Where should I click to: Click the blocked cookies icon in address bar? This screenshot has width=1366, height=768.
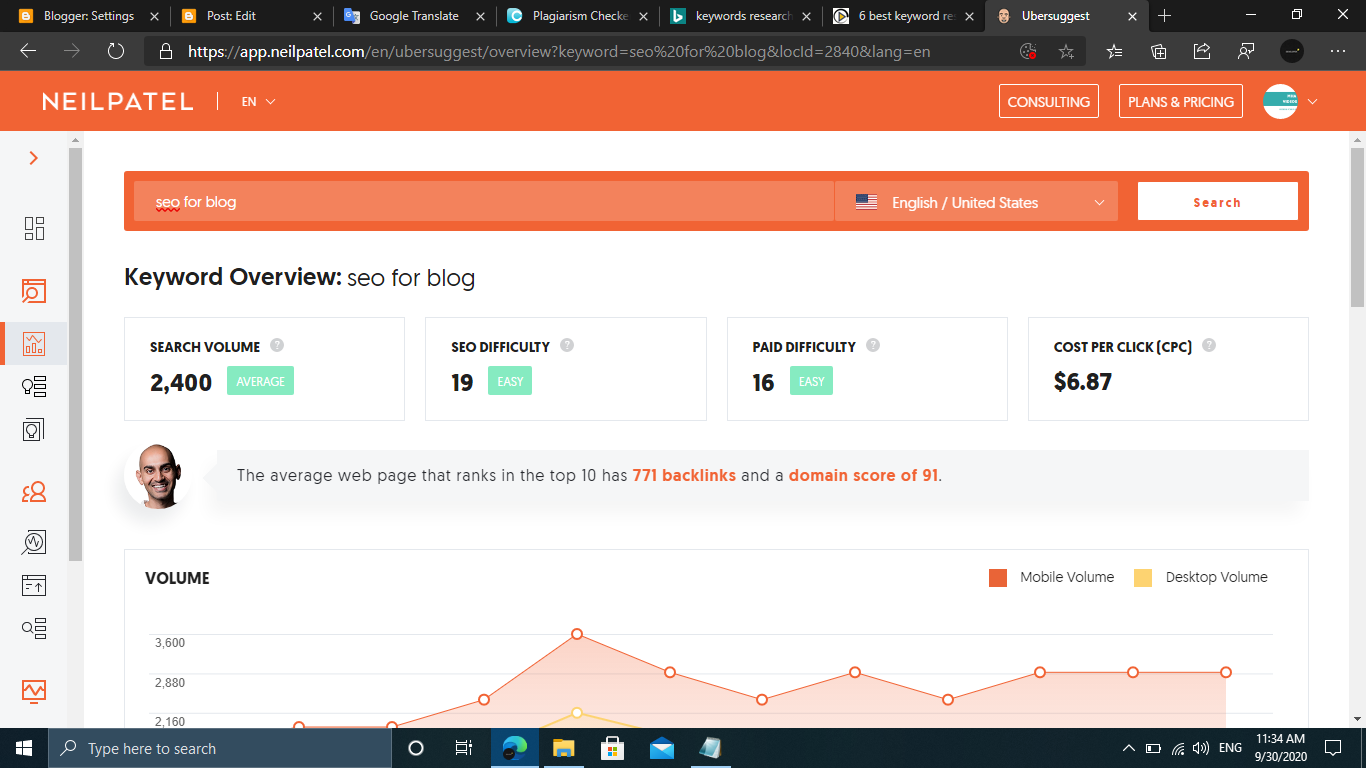[1028, 51]
